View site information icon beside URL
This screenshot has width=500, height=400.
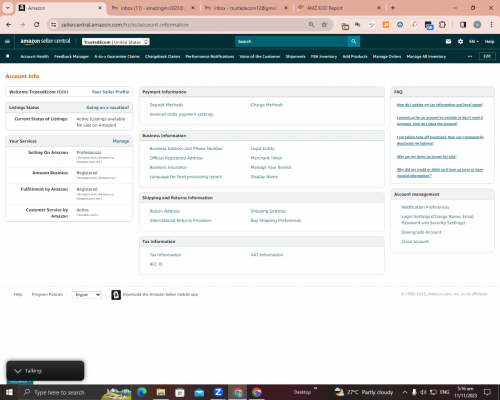(x=53, y=25)
